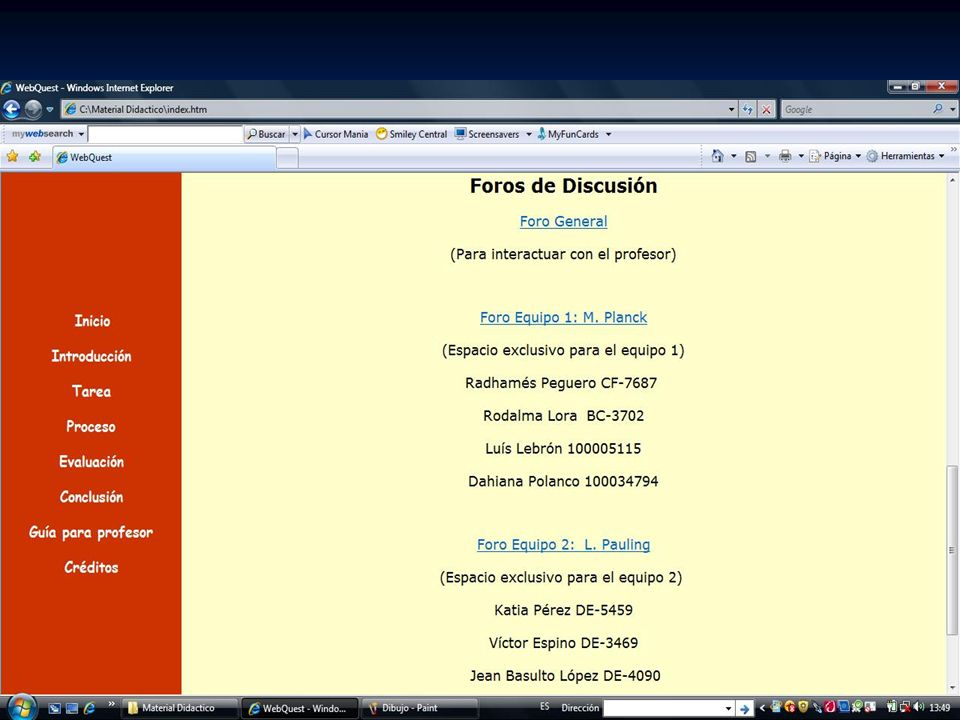960x720 pixels.
Task: Open the Créditos sidebar link
Action: pos(91,568)
